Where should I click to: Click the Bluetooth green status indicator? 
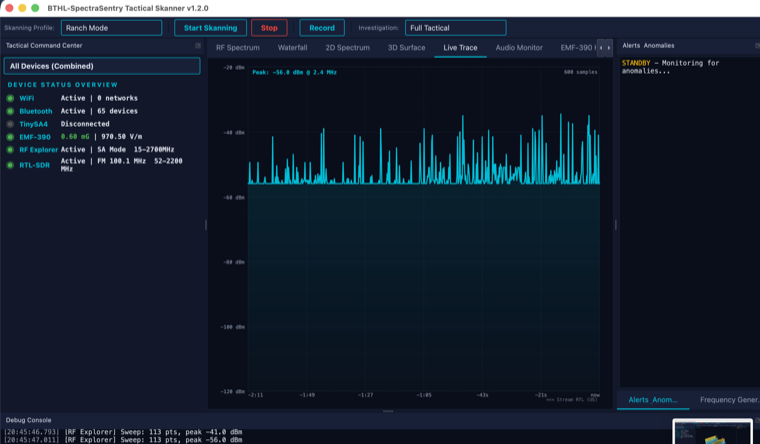tap(10, 111)
